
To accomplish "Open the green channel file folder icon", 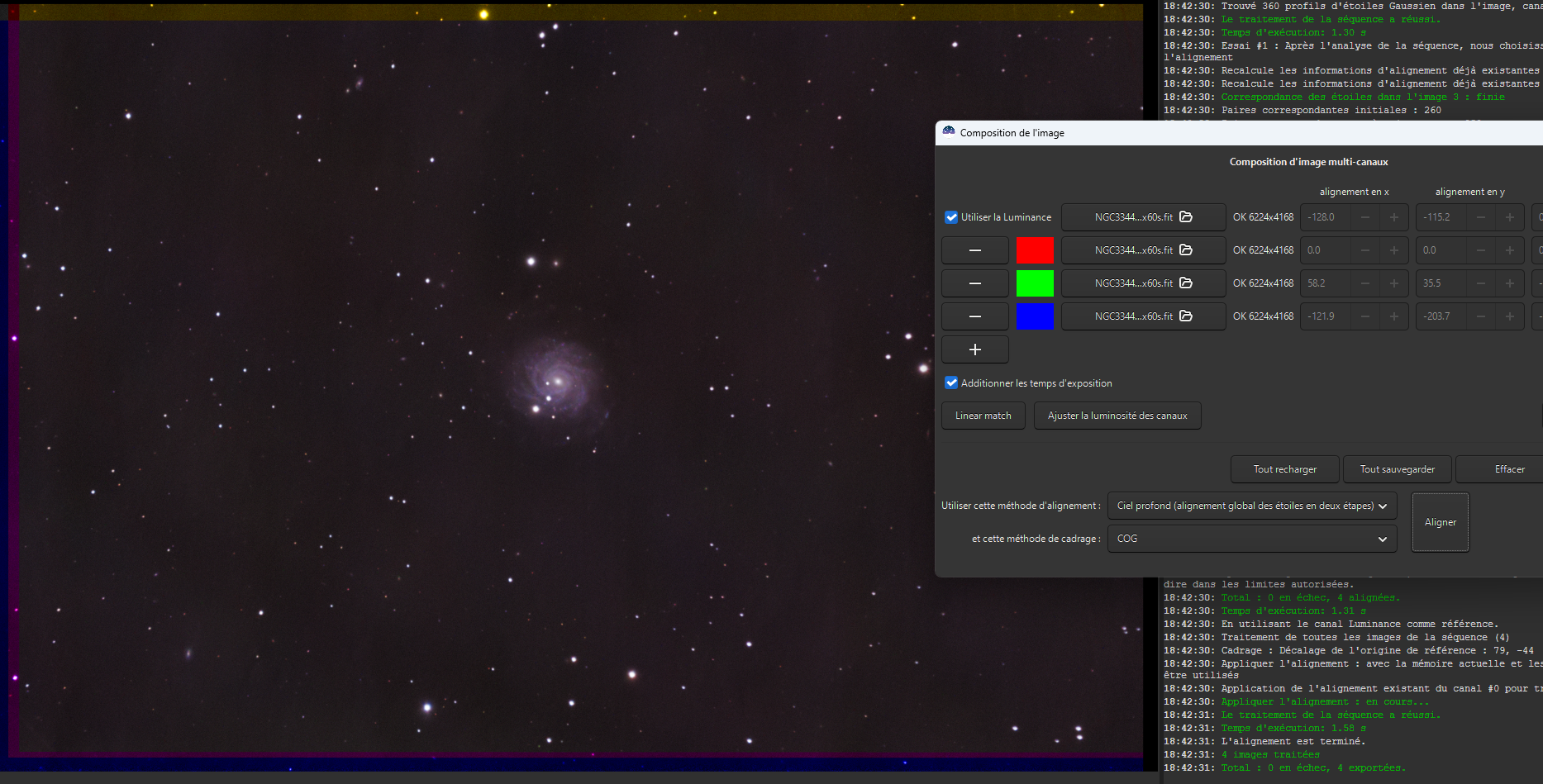I will 1186,283.
